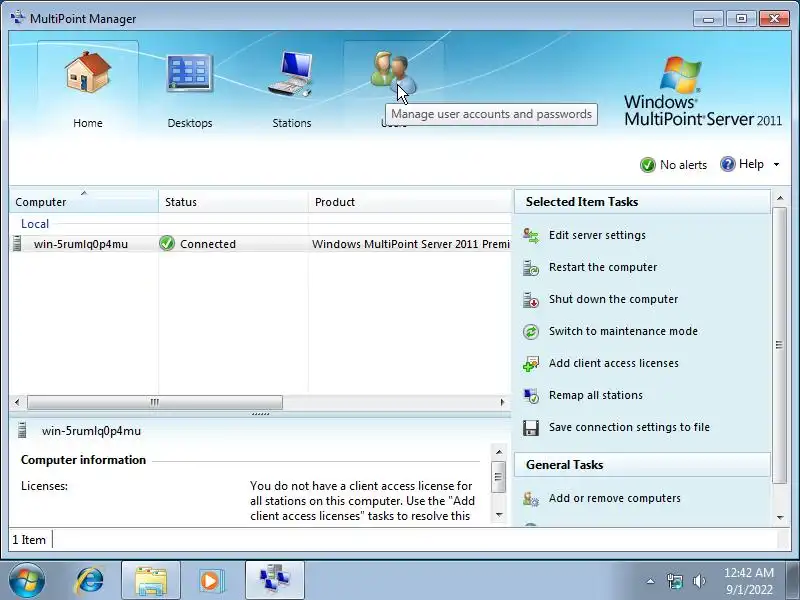Click Shut down the computer link
The image size is (800, 600).
[613, 299]
